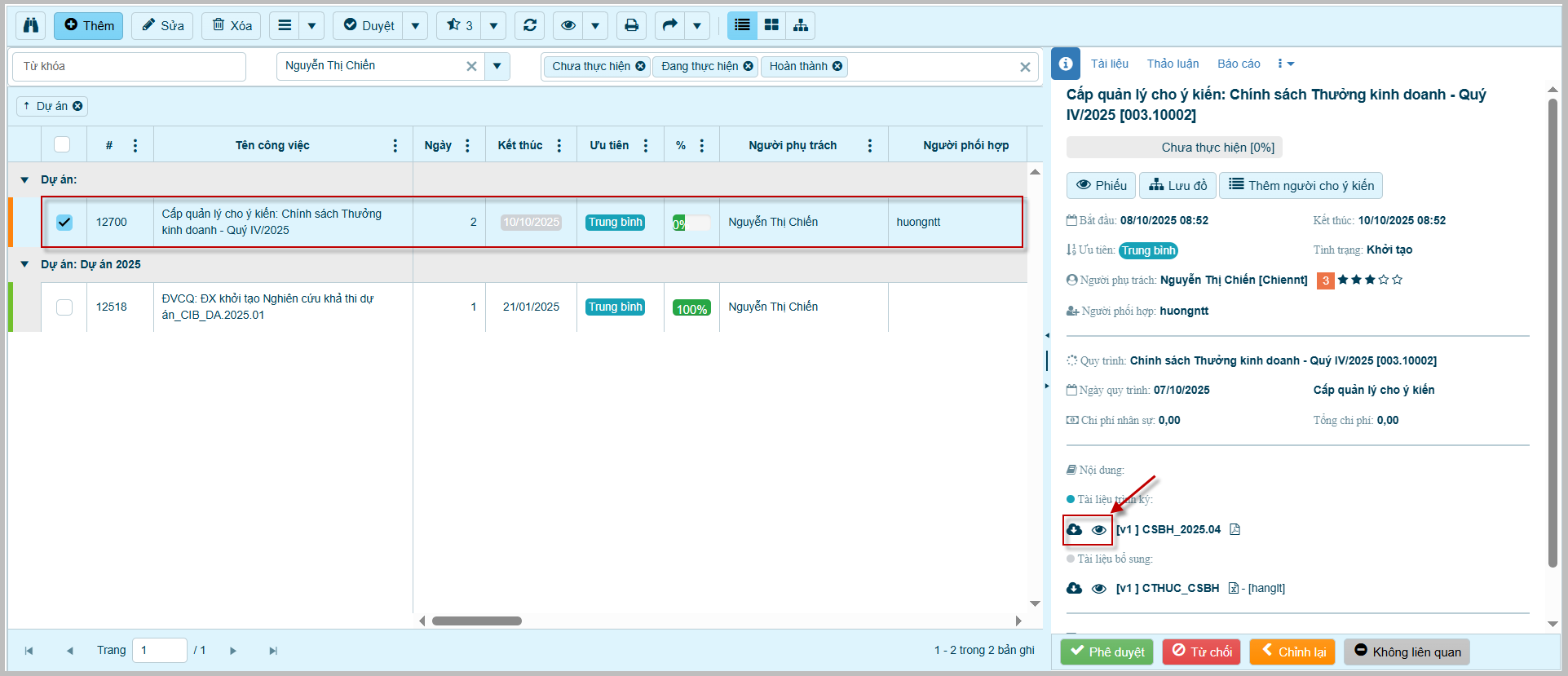Click the Phê duyệt button
This screenshot has width=1568, height=676.
[x=1106, y=652]
